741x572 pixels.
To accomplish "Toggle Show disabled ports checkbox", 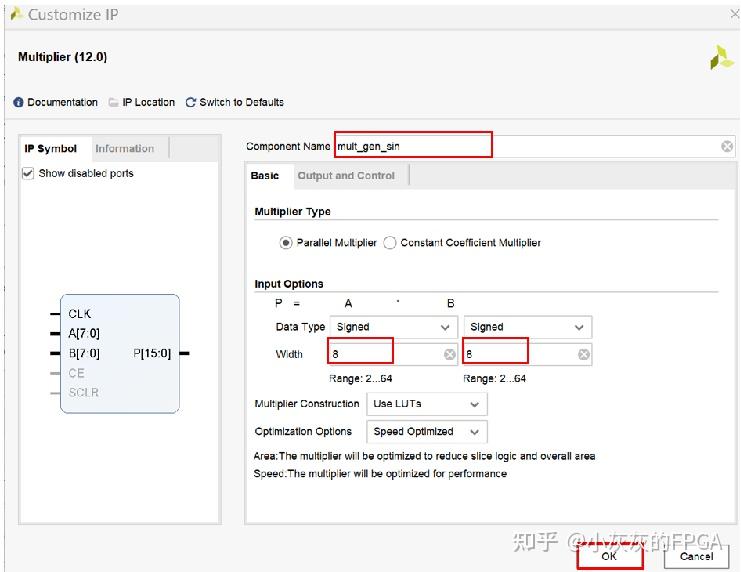I will pyautogui.click(x=28, y=174).
